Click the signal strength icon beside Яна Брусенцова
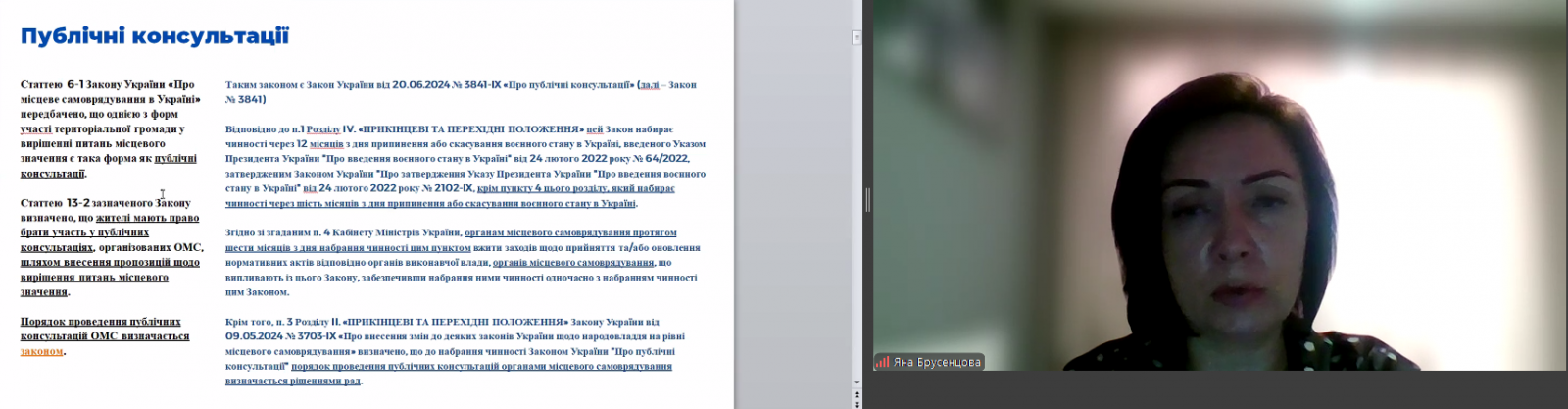The image size is (1568, 409). tap(882, 362)
